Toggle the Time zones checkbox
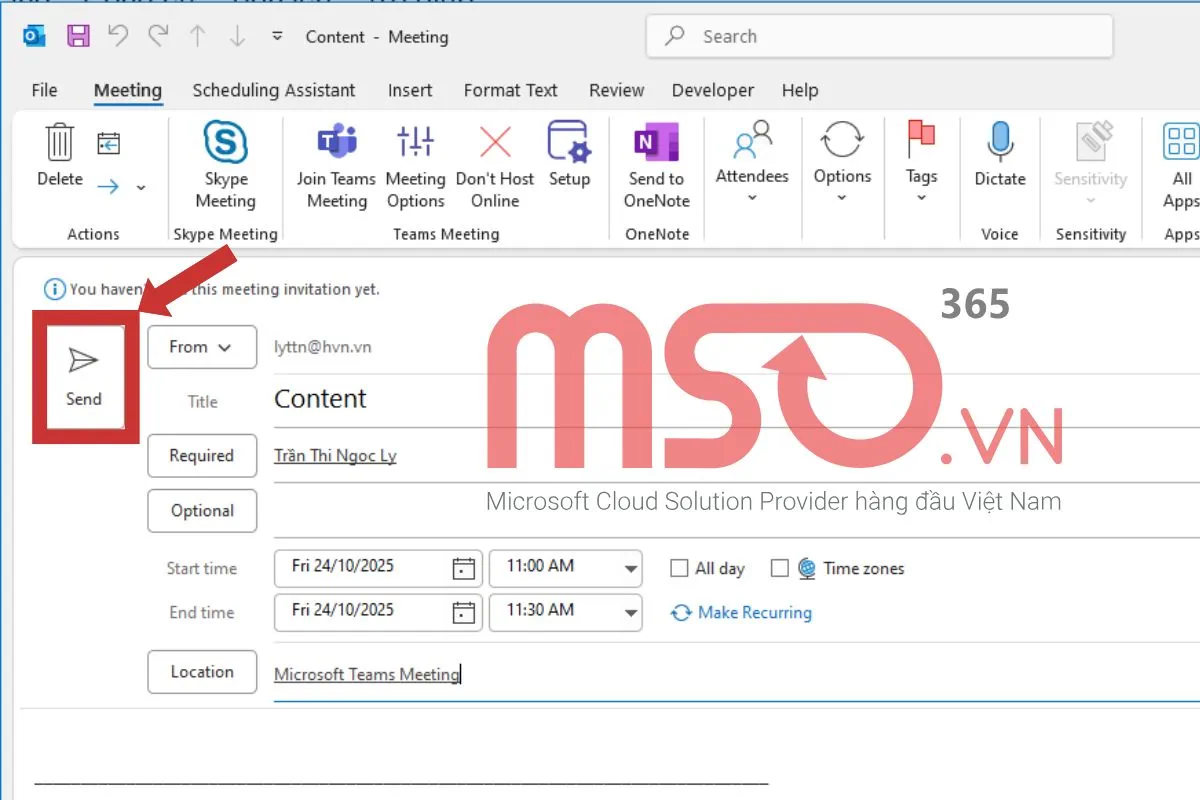The height and width of the screenshot is (800, 1200). pyautogui.click(x=780, y=568)
